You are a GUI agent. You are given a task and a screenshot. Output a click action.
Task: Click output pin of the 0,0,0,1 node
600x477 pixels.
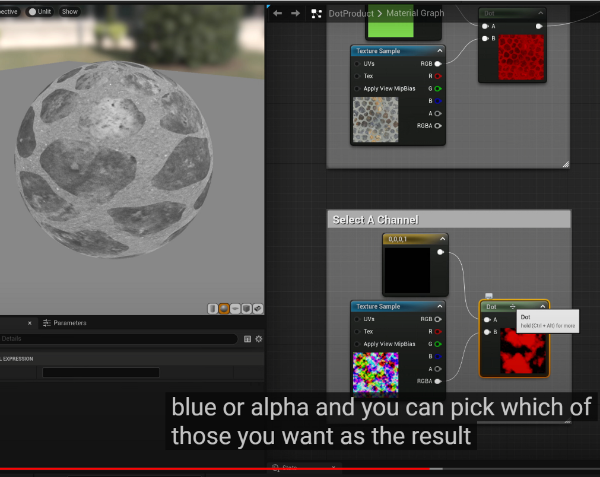point(440,252)
